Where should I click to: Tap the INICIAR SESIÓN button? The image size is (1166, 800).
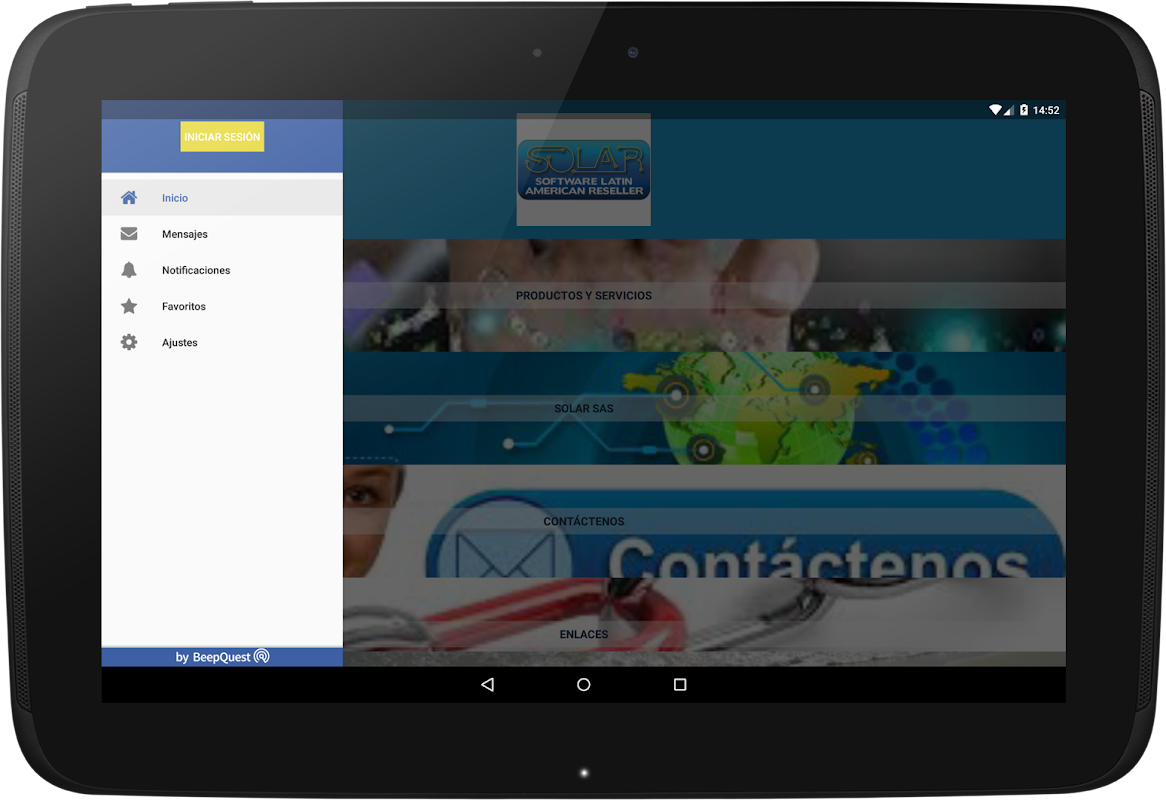pyautogui.click(x=222, y=137)
